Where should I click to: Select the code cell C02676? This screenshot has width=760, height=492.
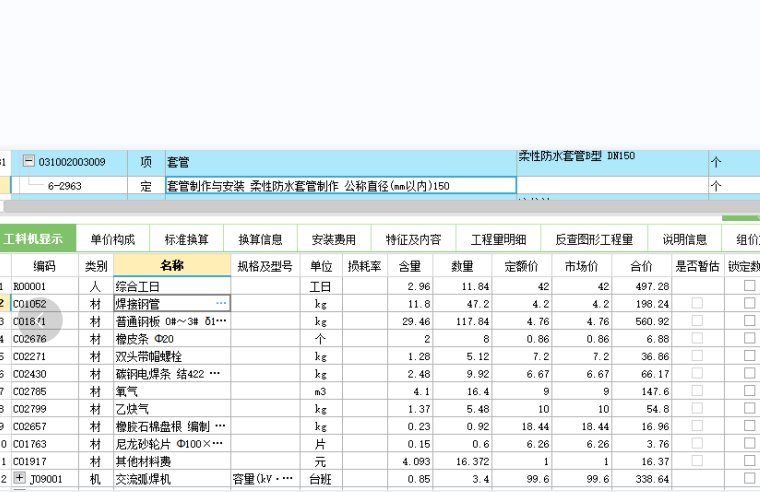45,339
